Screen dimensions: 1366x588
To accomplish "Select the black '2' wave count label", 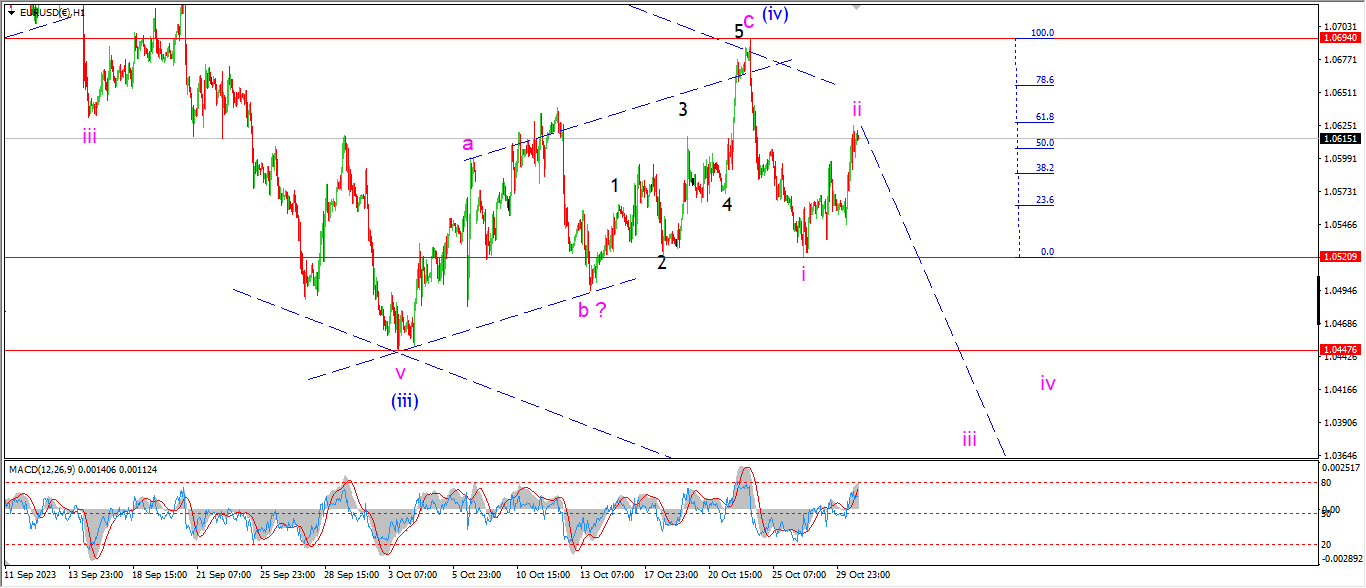I will 662,263.
